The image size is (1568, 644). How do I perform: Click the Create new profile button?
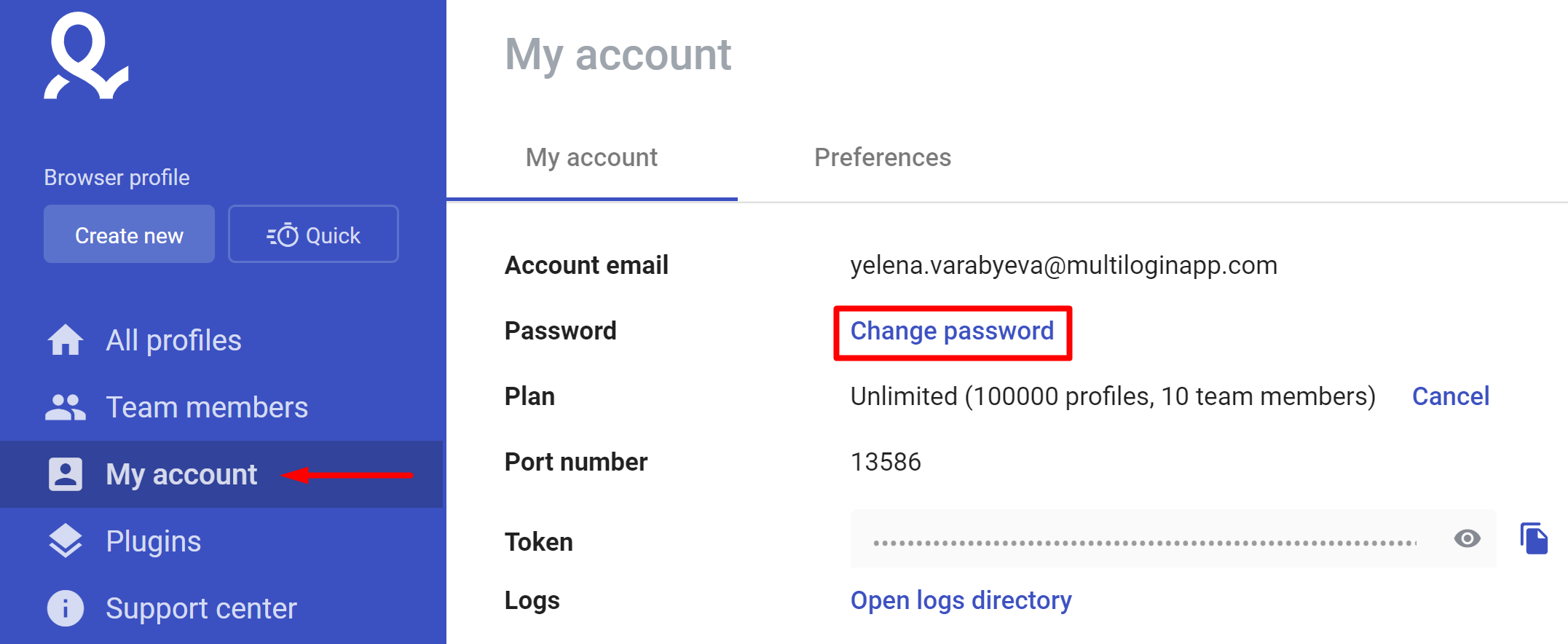click(x=129, y=234)
